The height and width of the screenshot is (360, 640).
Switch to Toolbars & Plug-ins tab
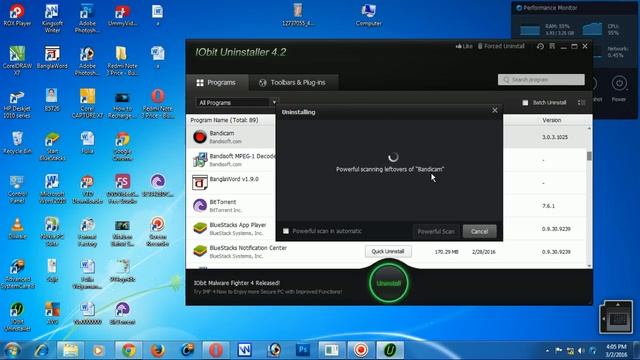[293, 82]
